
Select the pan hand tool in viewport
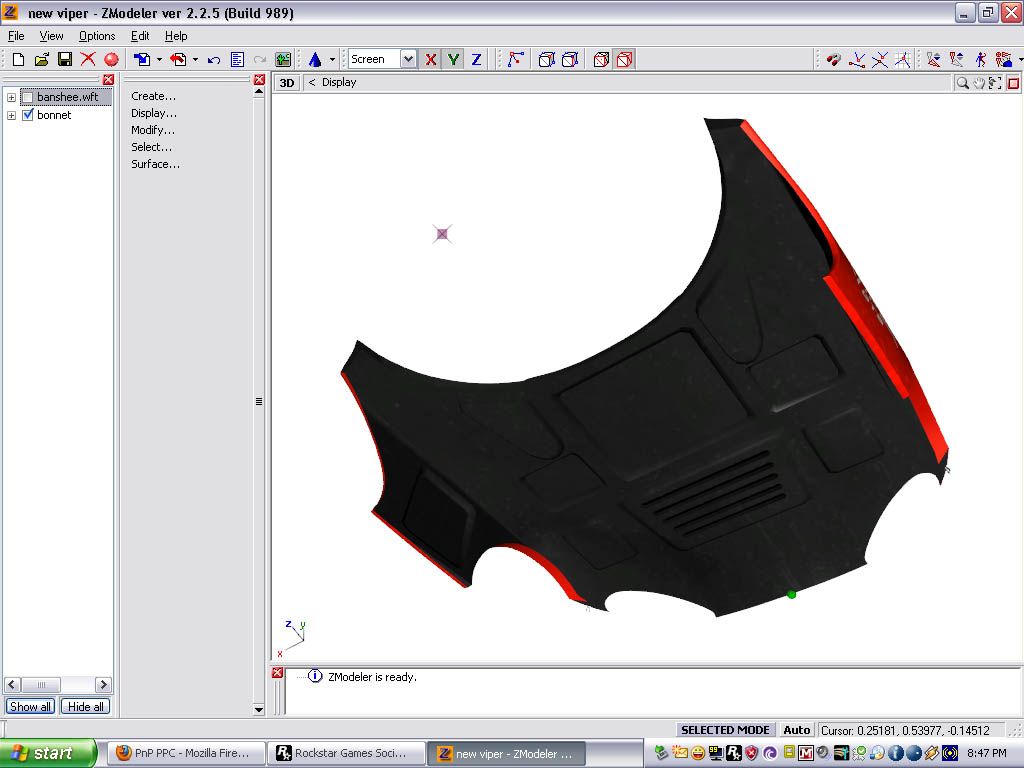point(979,83)
